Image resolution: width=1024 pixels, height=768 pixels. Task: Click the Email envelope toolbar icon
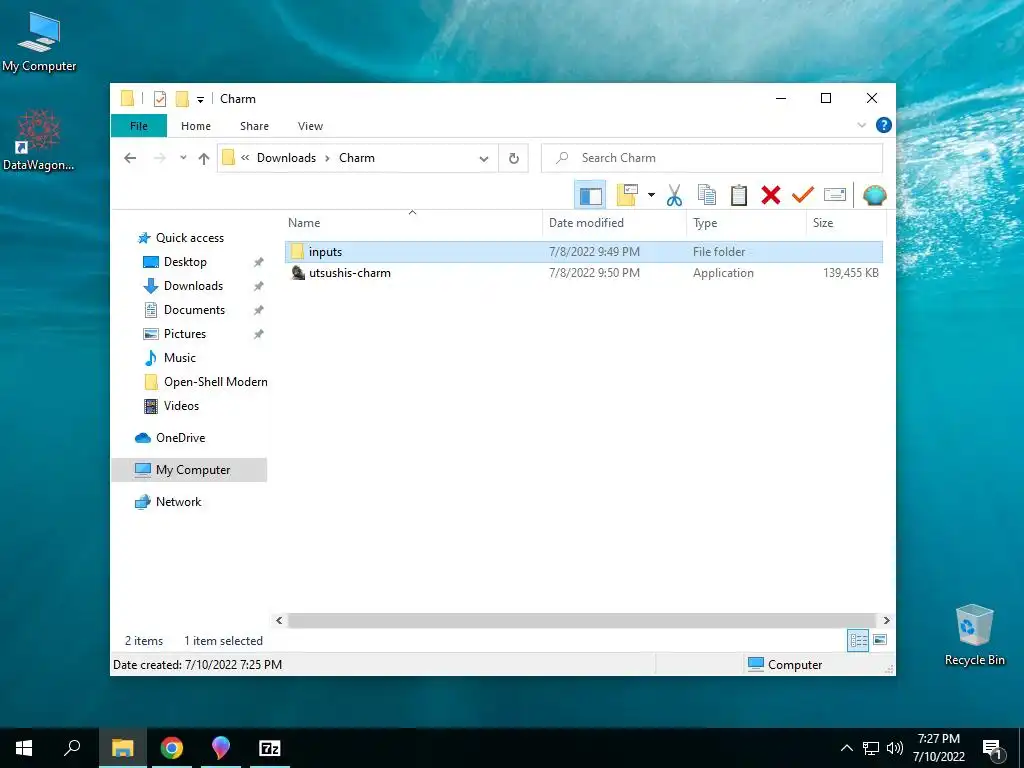pos(835,195)
